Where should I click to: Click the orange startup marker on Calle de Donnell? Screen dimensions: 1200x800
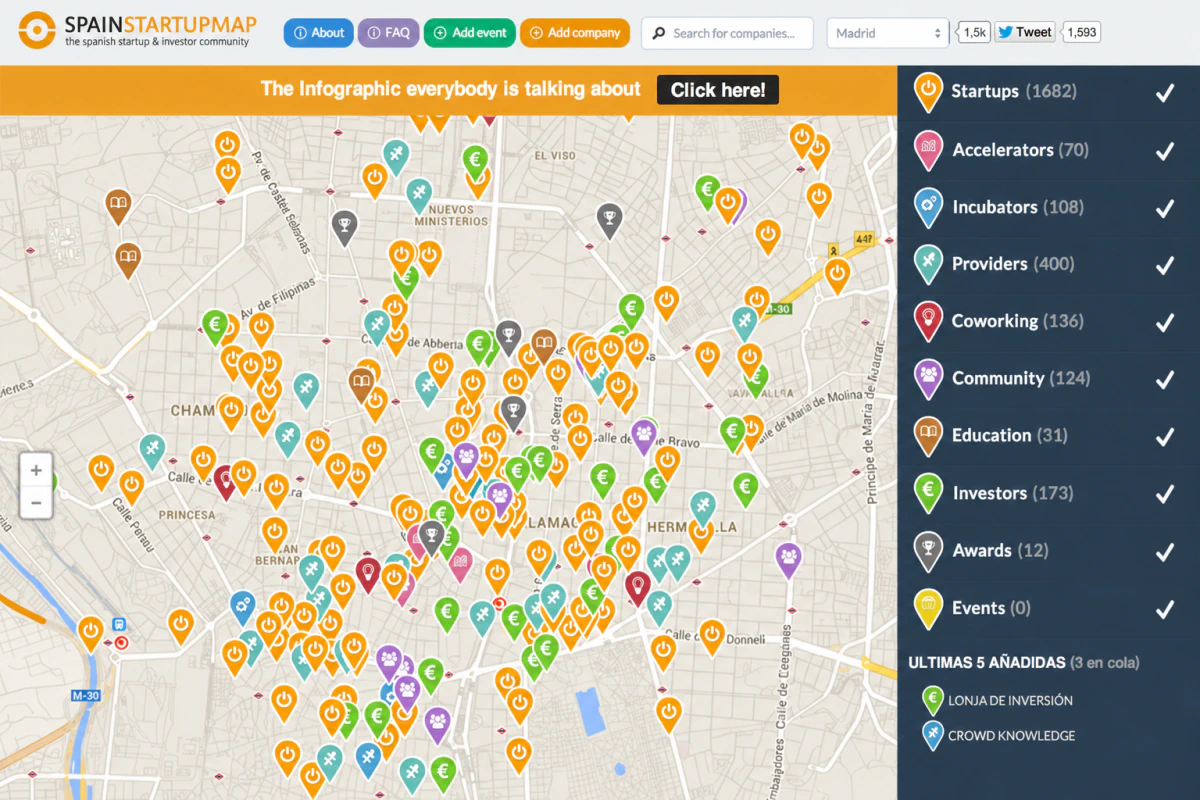tap(712, 637)
